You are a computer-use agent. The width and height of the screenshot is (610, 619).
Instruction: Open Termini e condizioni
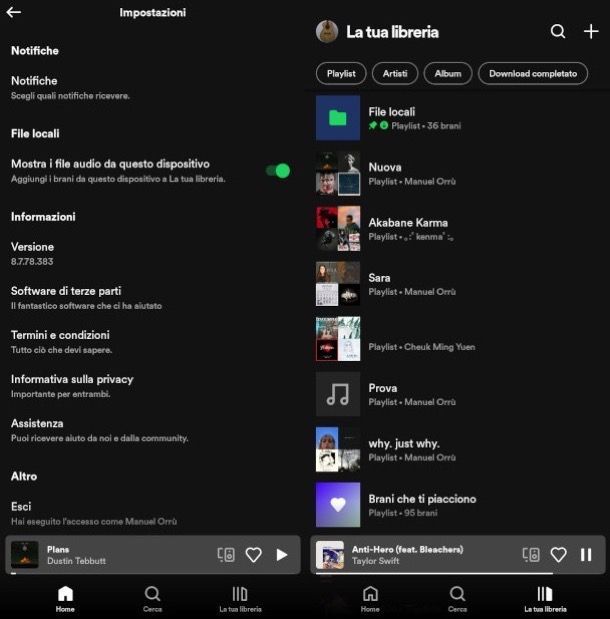[x=62, y=342]
